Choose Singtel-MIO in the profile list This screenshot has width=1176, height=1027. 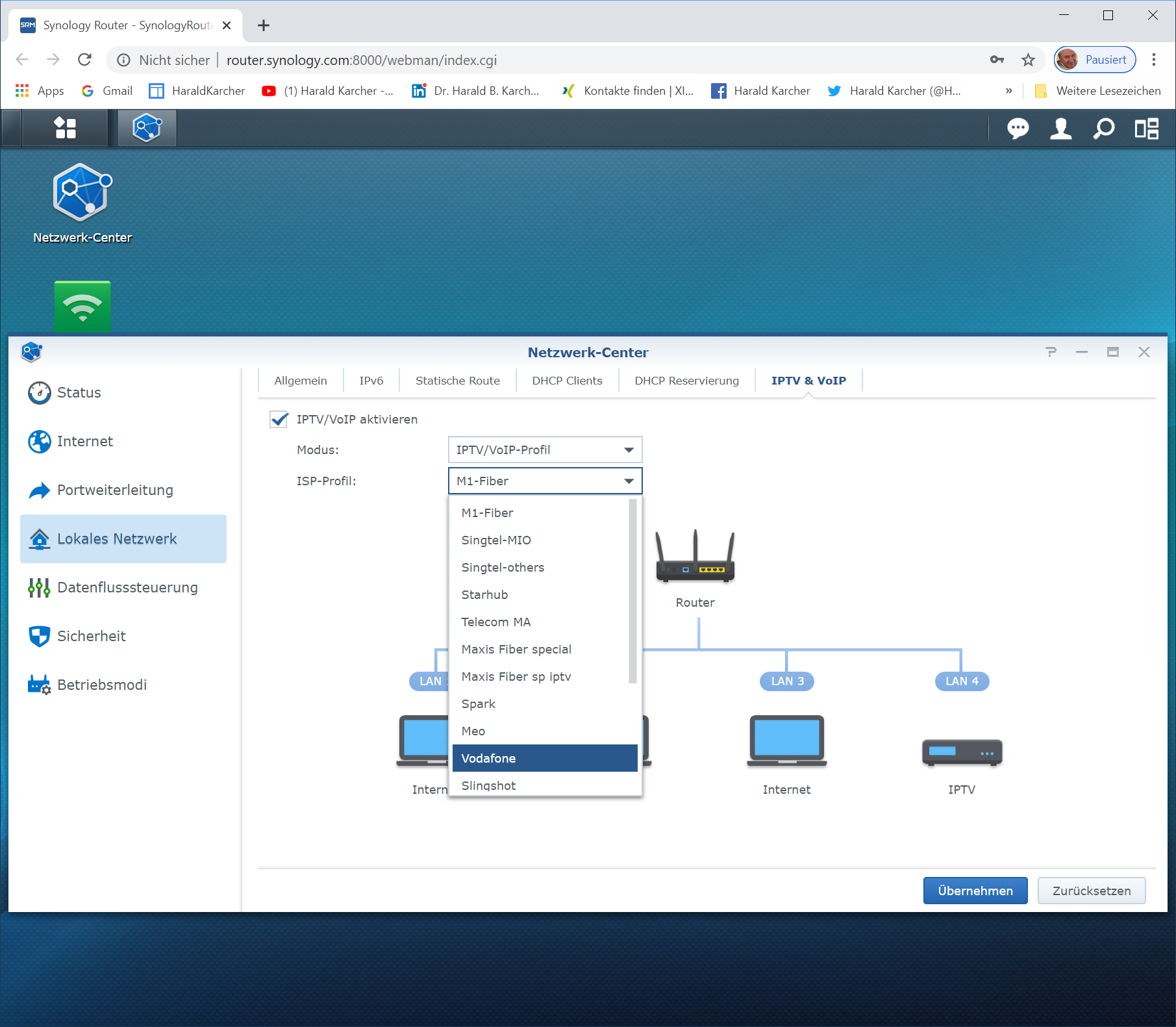(496, 540)
